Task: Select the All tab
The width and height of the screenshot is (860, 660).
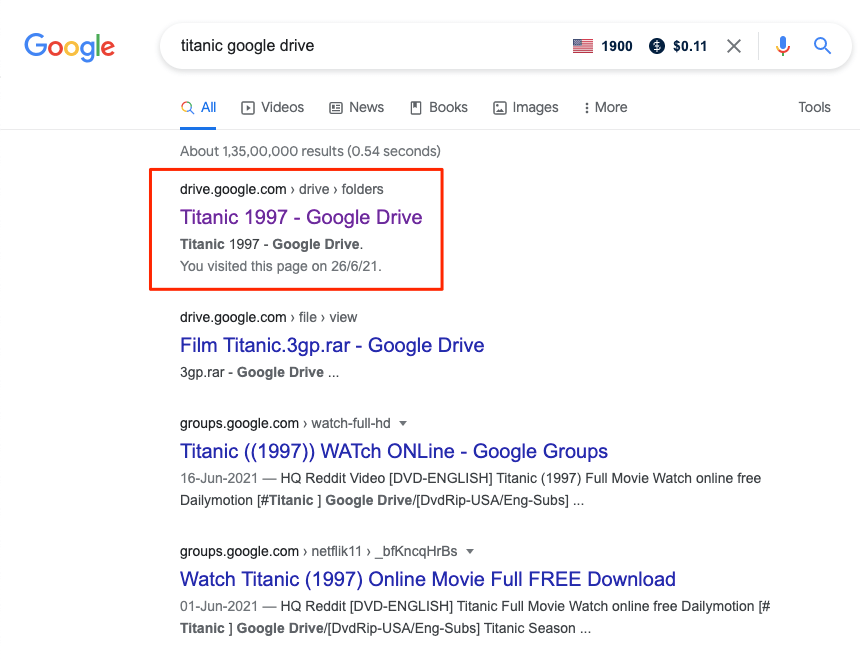Action: (x=198, y=108)
